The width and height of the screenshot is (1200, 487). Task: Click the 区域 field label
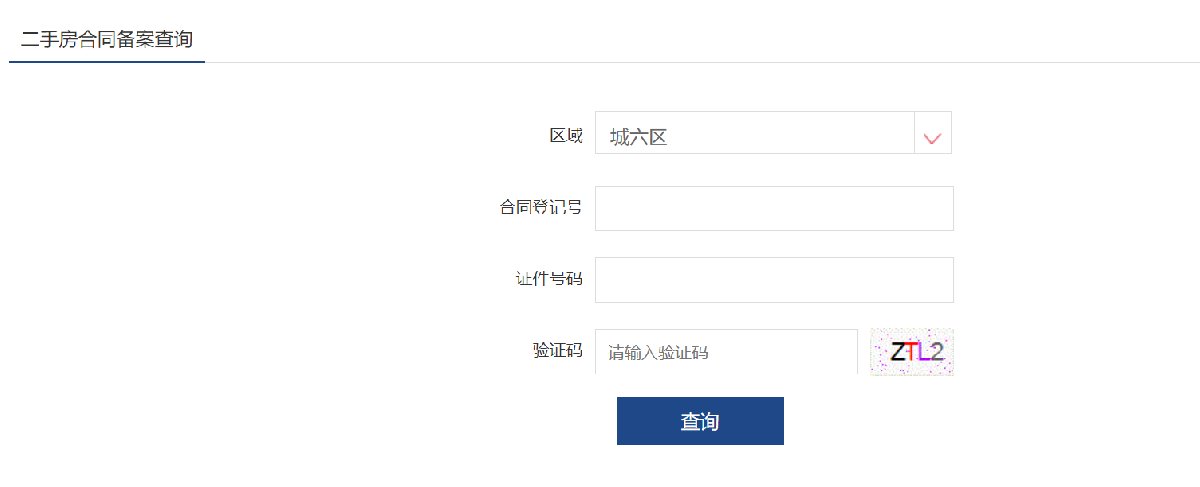(x=565, y=135)
